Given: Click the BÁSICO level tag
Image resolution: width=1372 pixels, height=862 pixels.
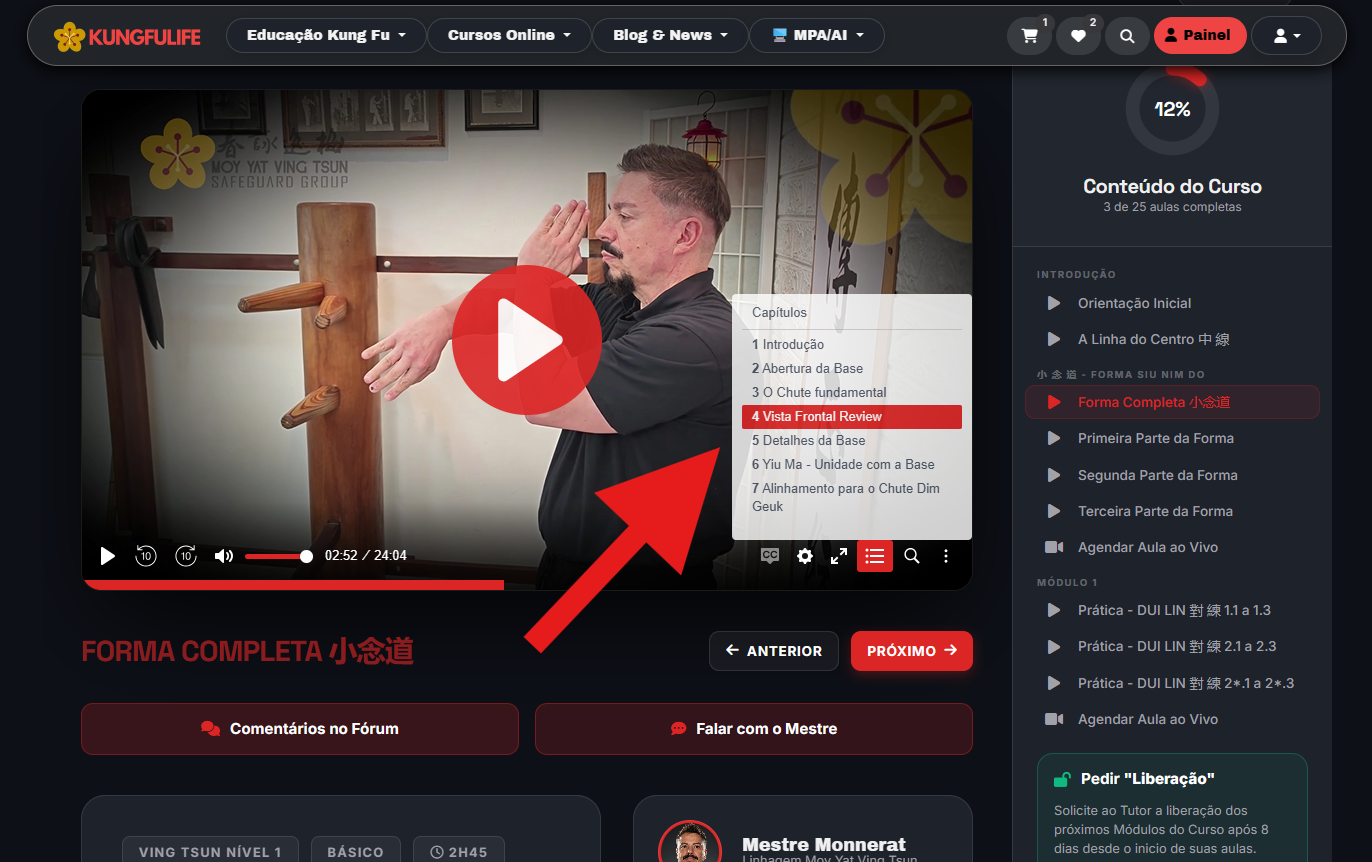Looking at the screenshot, I should click(x=355, y=852).
